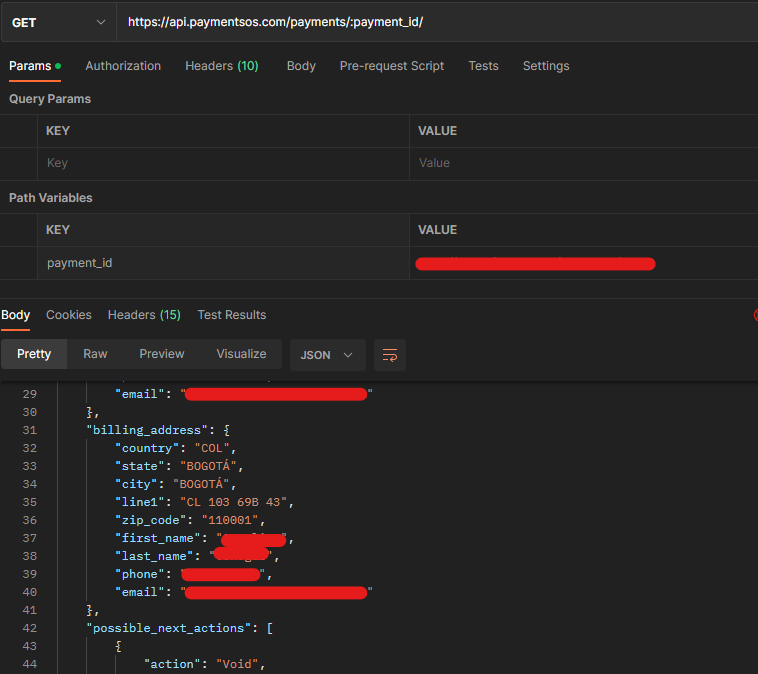Open the Test Results tab
Viewport: 758px width, 674px height.
[x=232, y=315]
